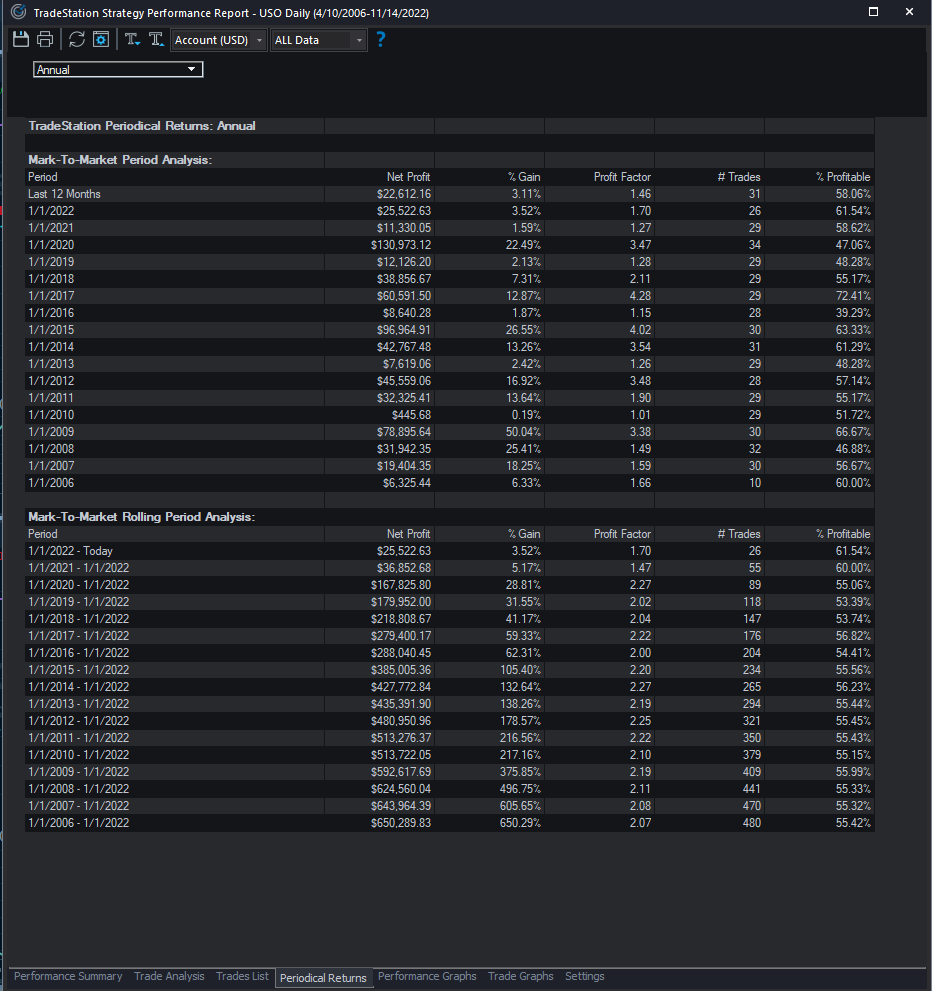View the Trade Graphs tab
The height and width of the screenshot is (991, 932).
point(521,976)
